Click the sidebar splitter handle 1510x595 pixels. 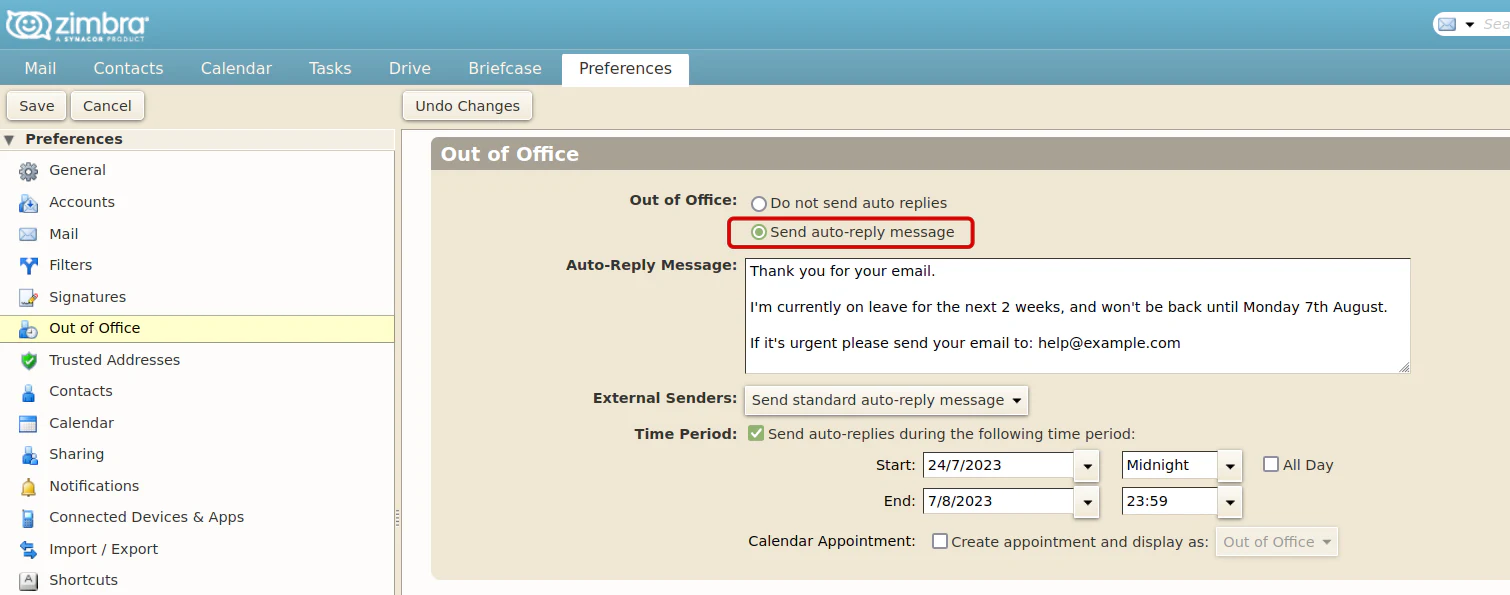(x=397, y=518)
